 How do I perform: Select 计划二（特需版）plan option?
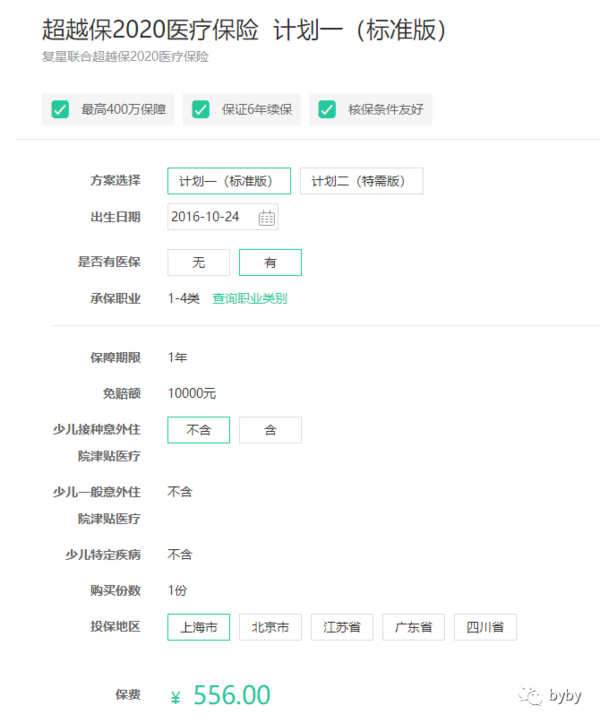(x=362, y=181)
